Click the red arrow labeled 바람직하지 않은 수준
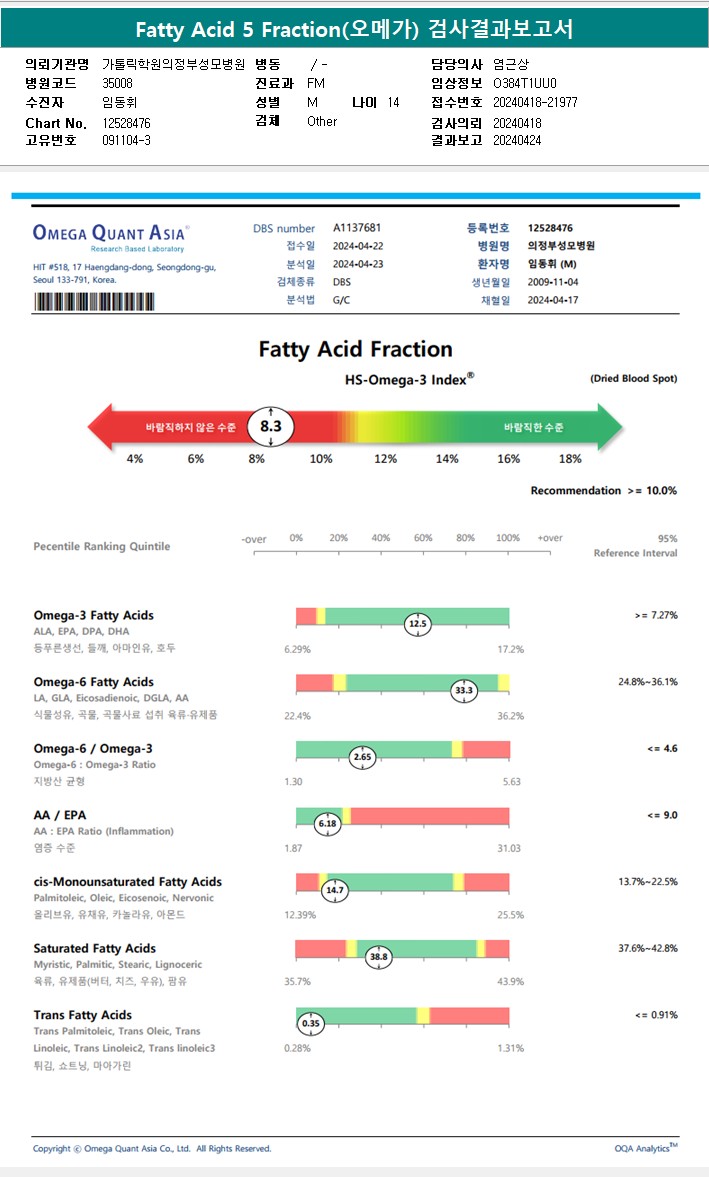Screen dimensions: 709x1177 (170, 427)
